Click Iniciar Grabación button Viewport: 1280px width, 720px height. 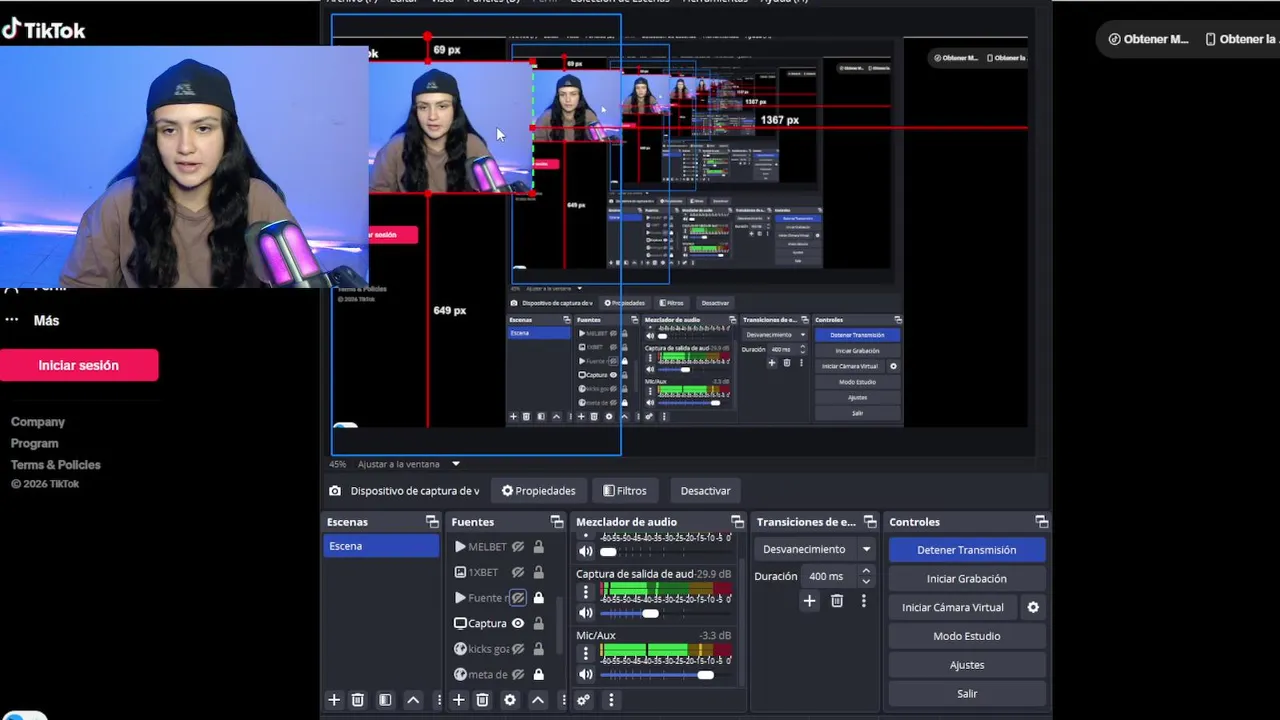(x=967, y=579)
